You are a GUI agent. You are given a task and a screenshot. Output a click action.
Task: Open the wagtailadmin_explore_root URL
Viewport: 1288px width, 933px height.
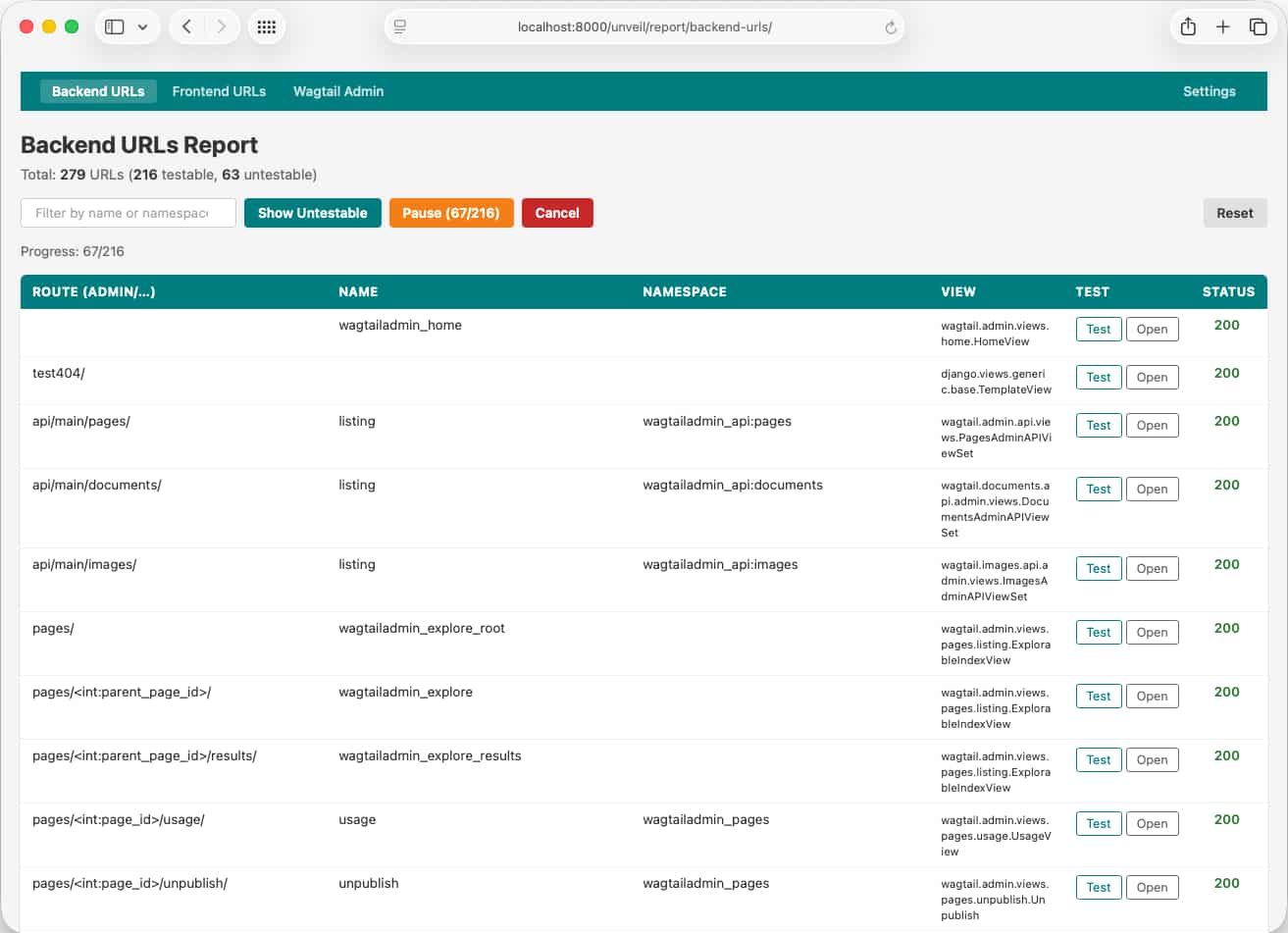1152,633
